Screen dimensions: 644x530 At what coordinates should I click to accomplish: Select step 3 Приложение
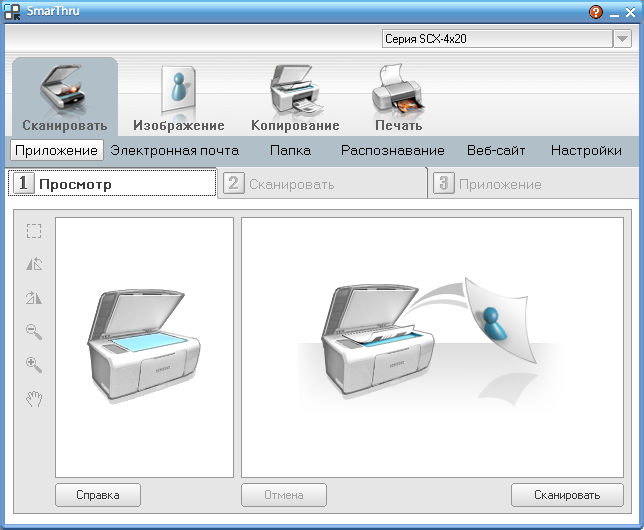click(533, 183)
